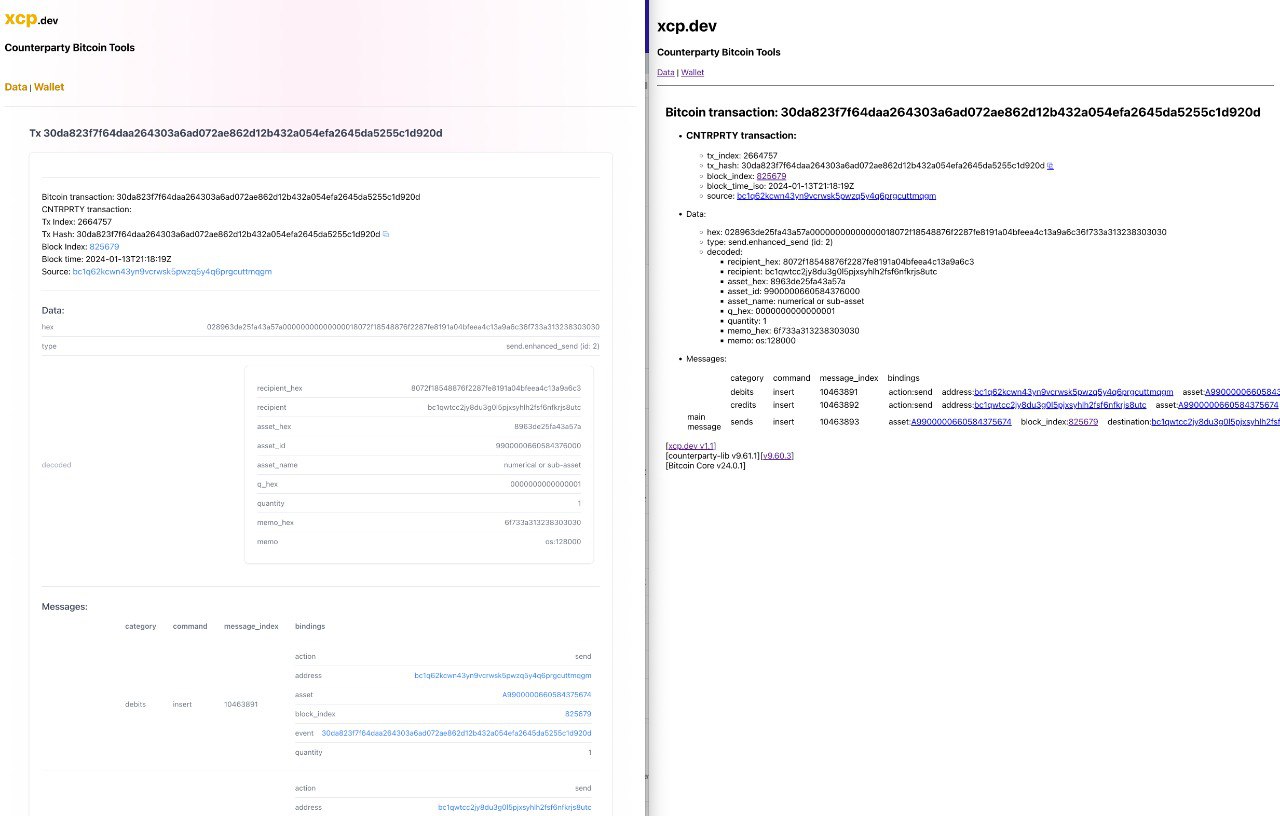1280x816 pixels.
Task: Open Source address link in left page
Action: [172, 271]
